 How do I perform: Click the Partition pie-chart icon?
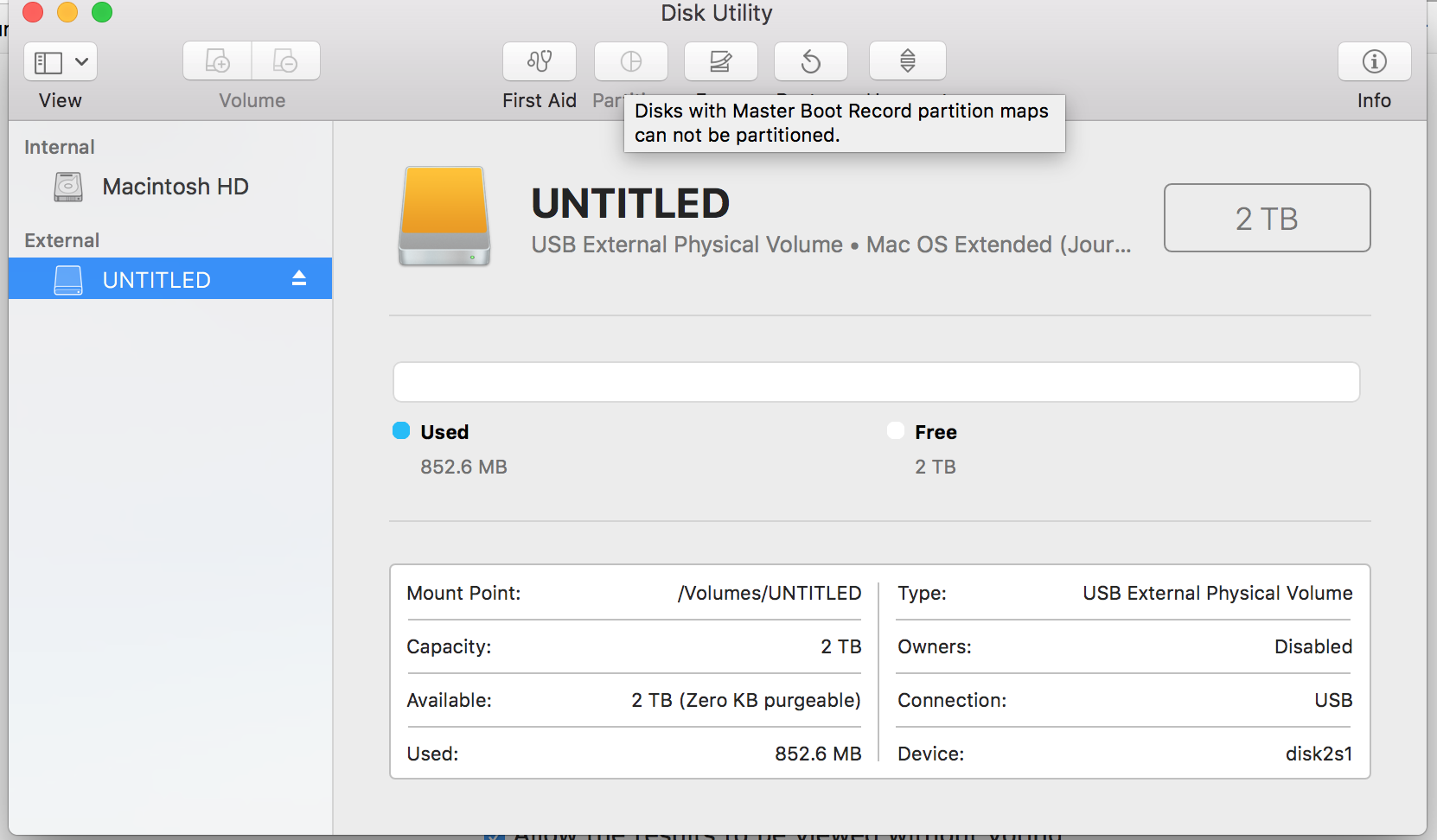click(x=631, y=61)
